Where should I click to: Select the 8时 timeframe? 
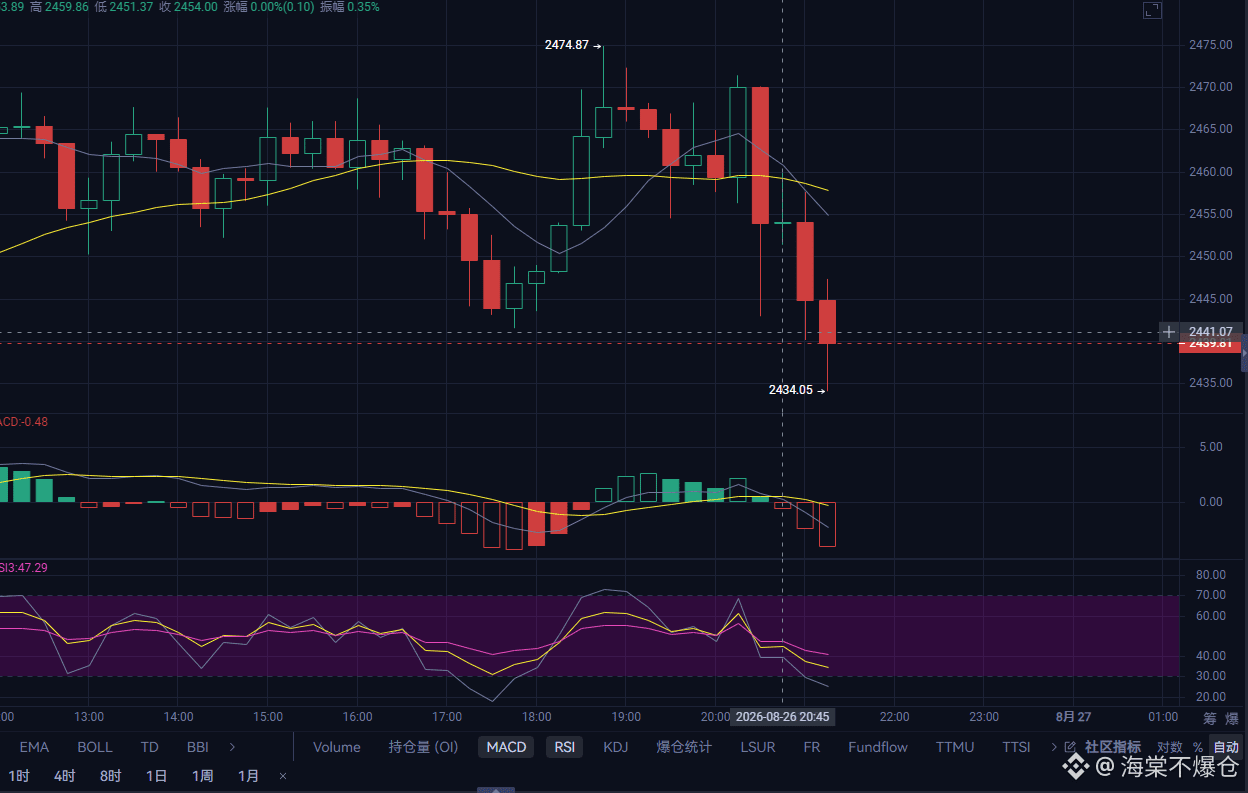point(110,776)
